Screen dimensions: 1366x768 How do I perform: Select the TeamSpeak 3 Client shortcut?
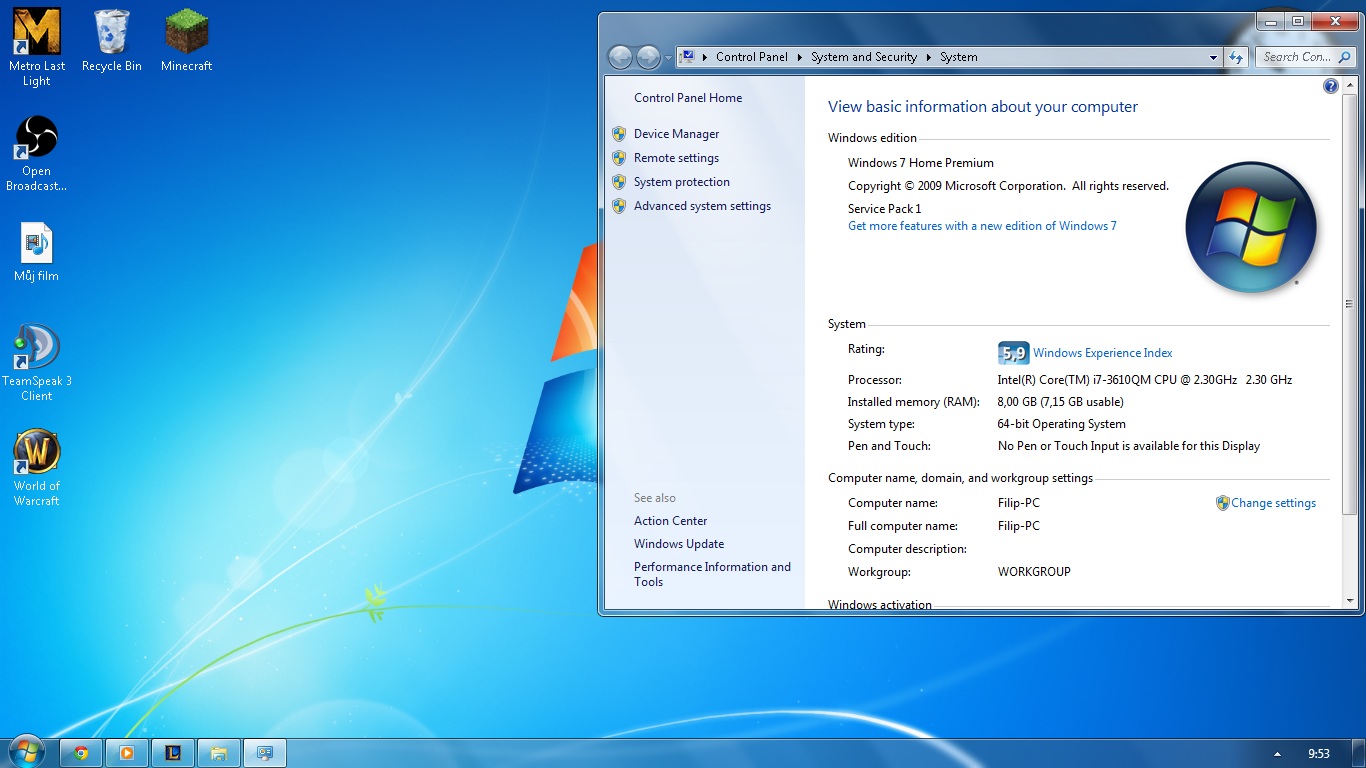[37, 363]
